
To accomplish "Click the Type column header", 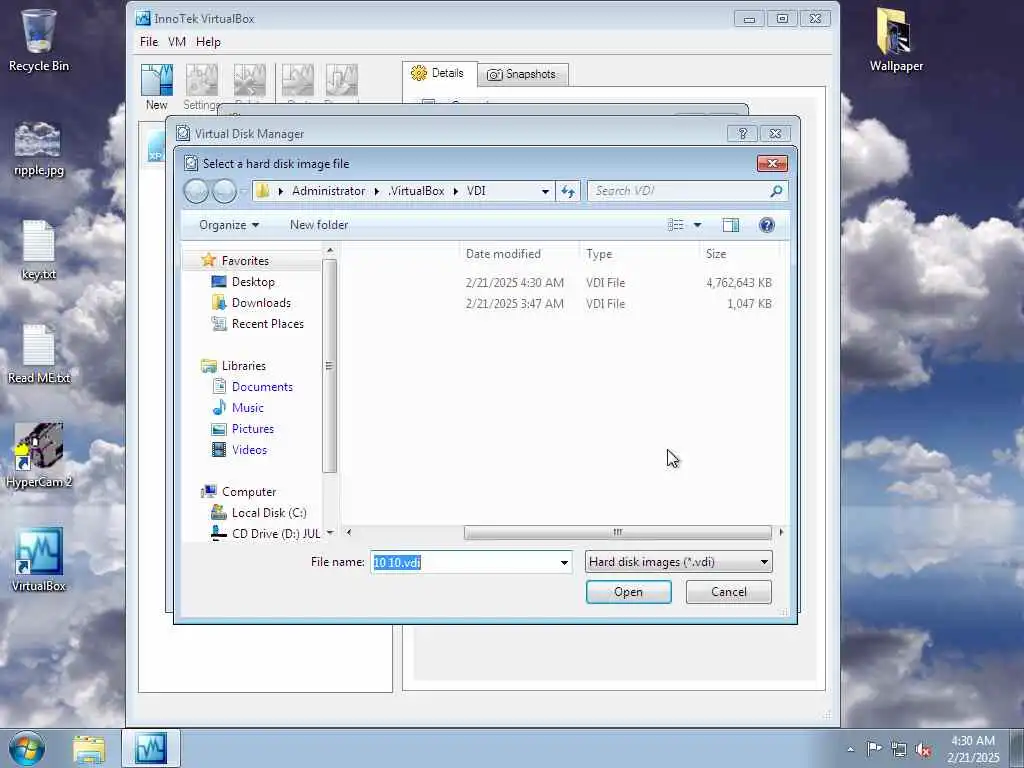I will click(x=640, y=254).
